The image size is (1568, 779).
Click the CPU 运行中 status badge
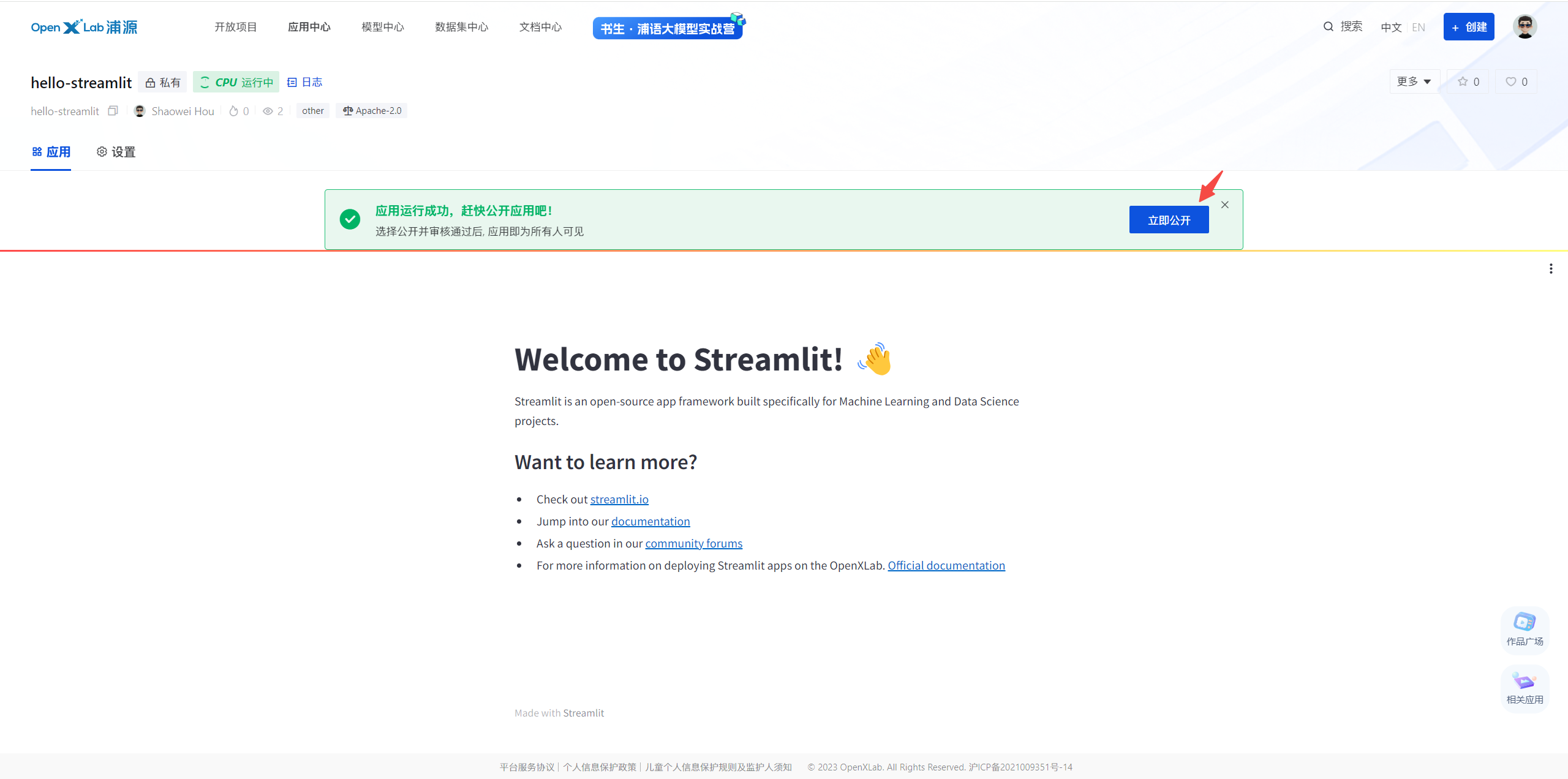(x=235, y=81)
